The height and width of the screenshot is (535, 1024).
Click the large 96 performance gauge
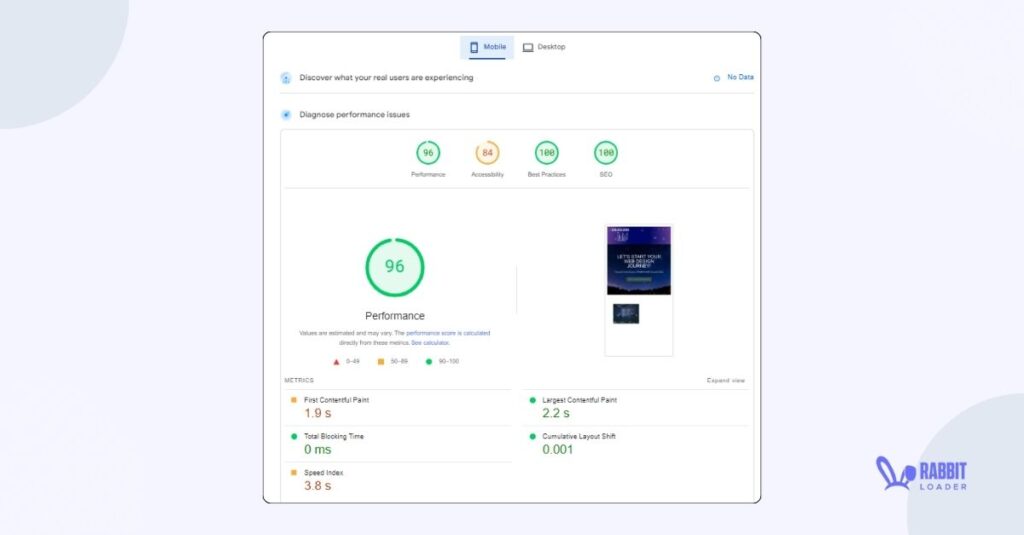(x=394, y=267)
